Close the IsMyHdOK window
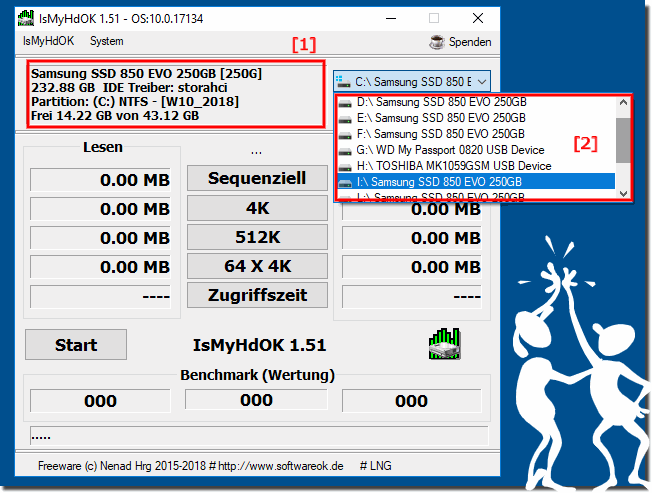This screenshot has height=493, width=652. coord(478,18)
